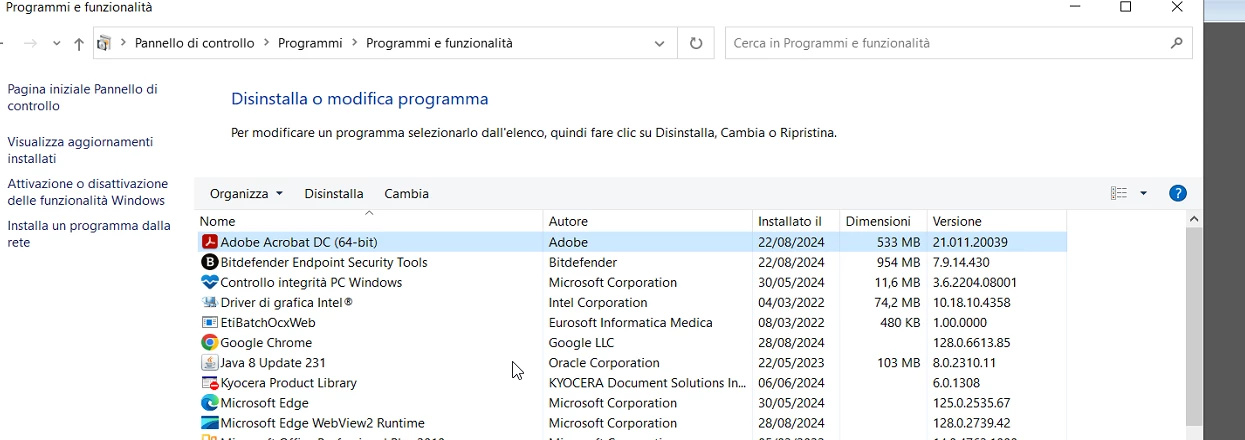1245x440 pixels.
Task: Select Microsoft Edge WebView2 Runtime entry
Action: pos(322,422)
